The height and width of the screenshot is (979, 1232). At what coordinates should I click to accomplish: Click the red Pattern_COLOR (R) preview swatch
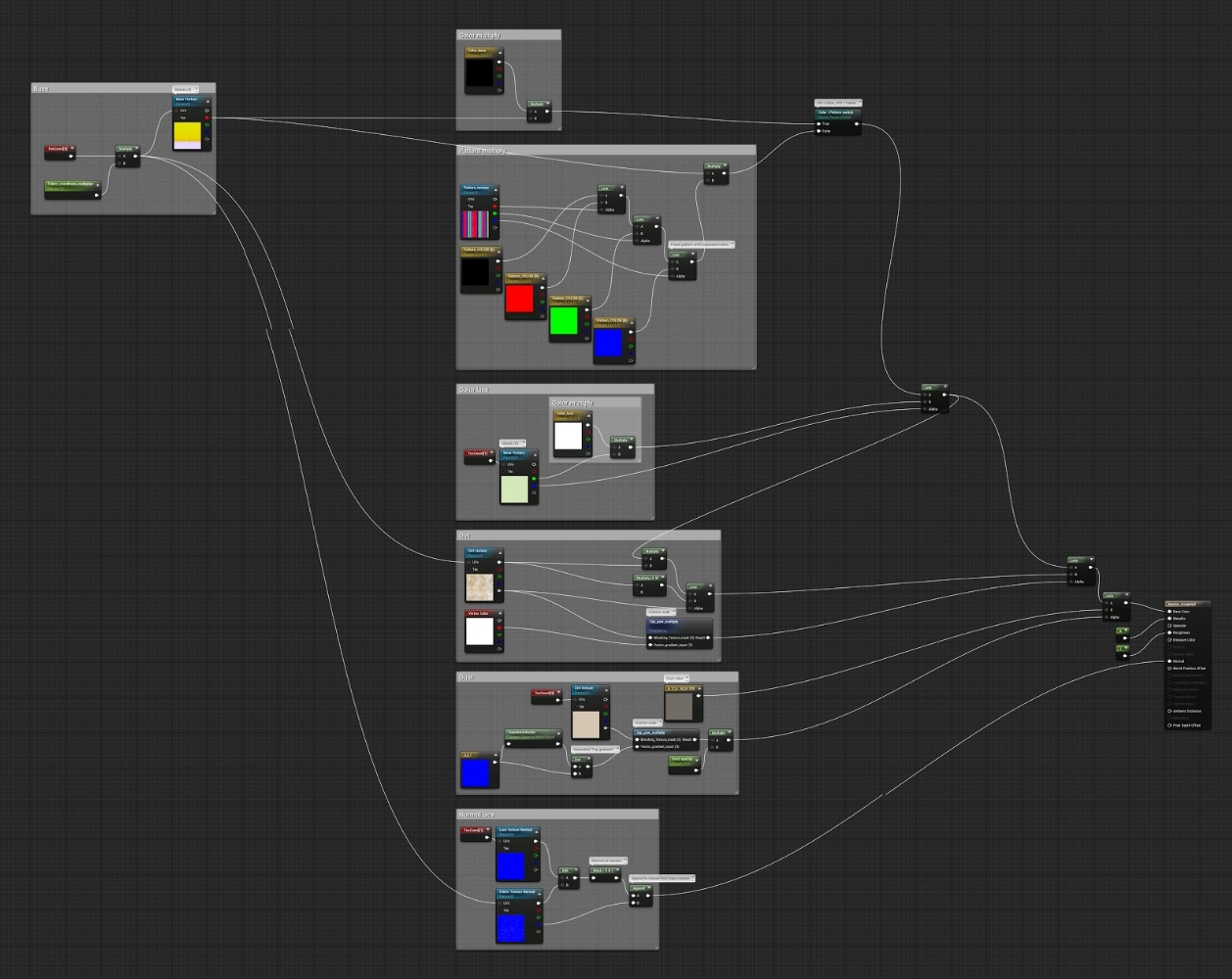[519, 299]
